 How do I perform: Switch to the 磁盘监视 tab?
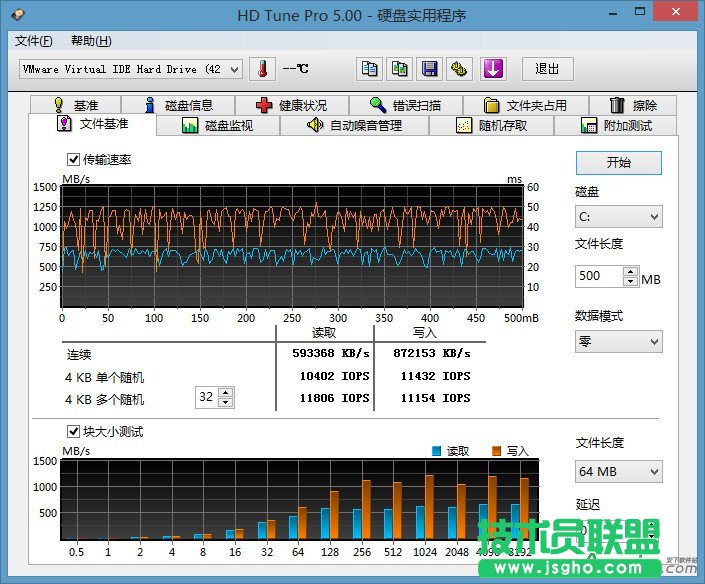pyautogui.click(x=218, y=125)
